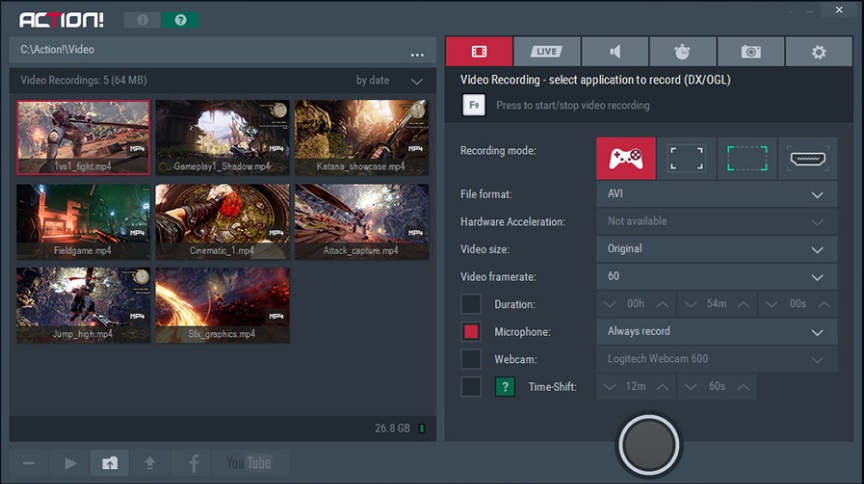
Task: Click the green help question icon
Action: [180, 20]
